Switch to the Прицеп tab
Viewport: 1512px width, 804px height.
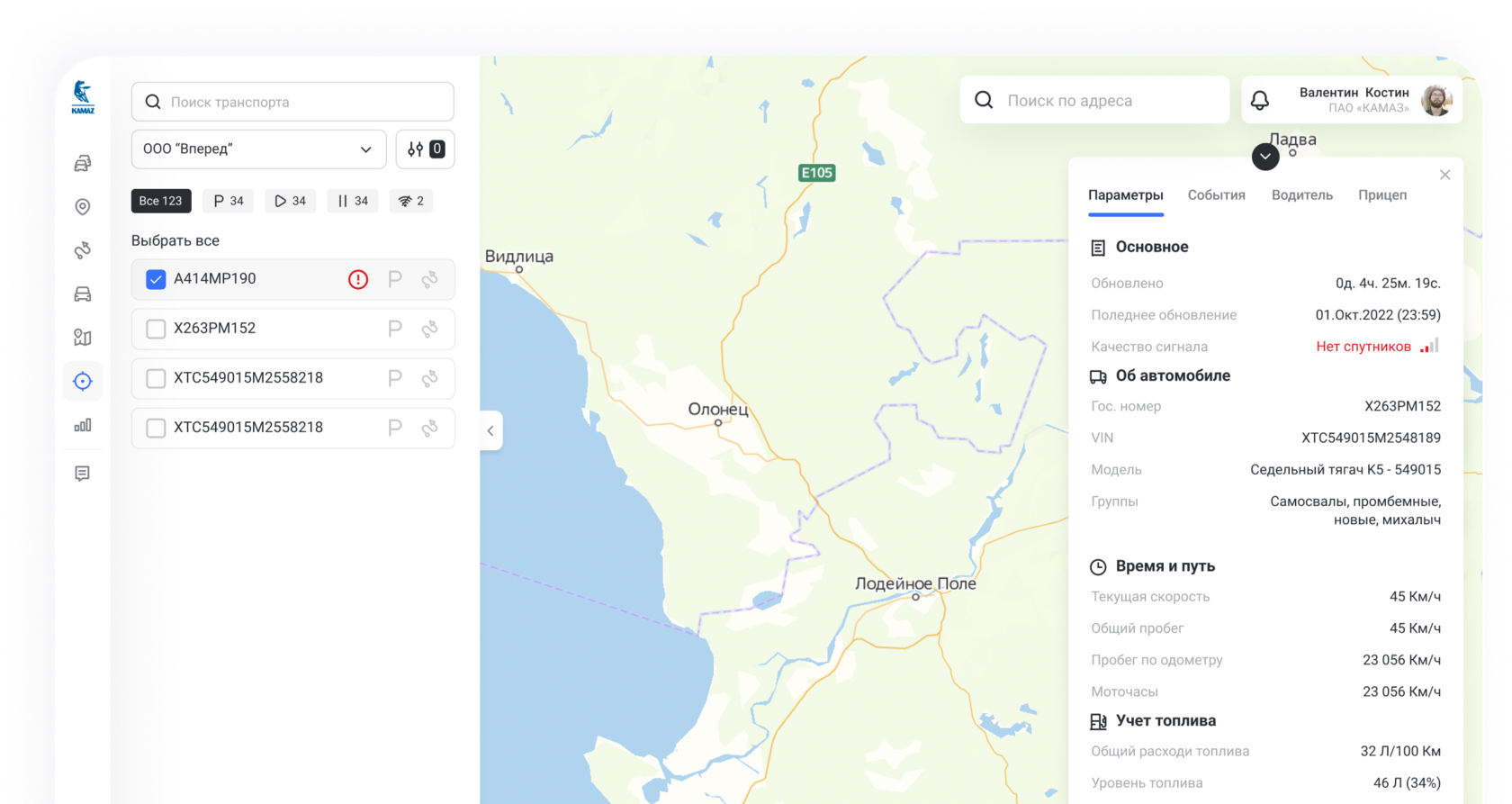coord(1382,195)
